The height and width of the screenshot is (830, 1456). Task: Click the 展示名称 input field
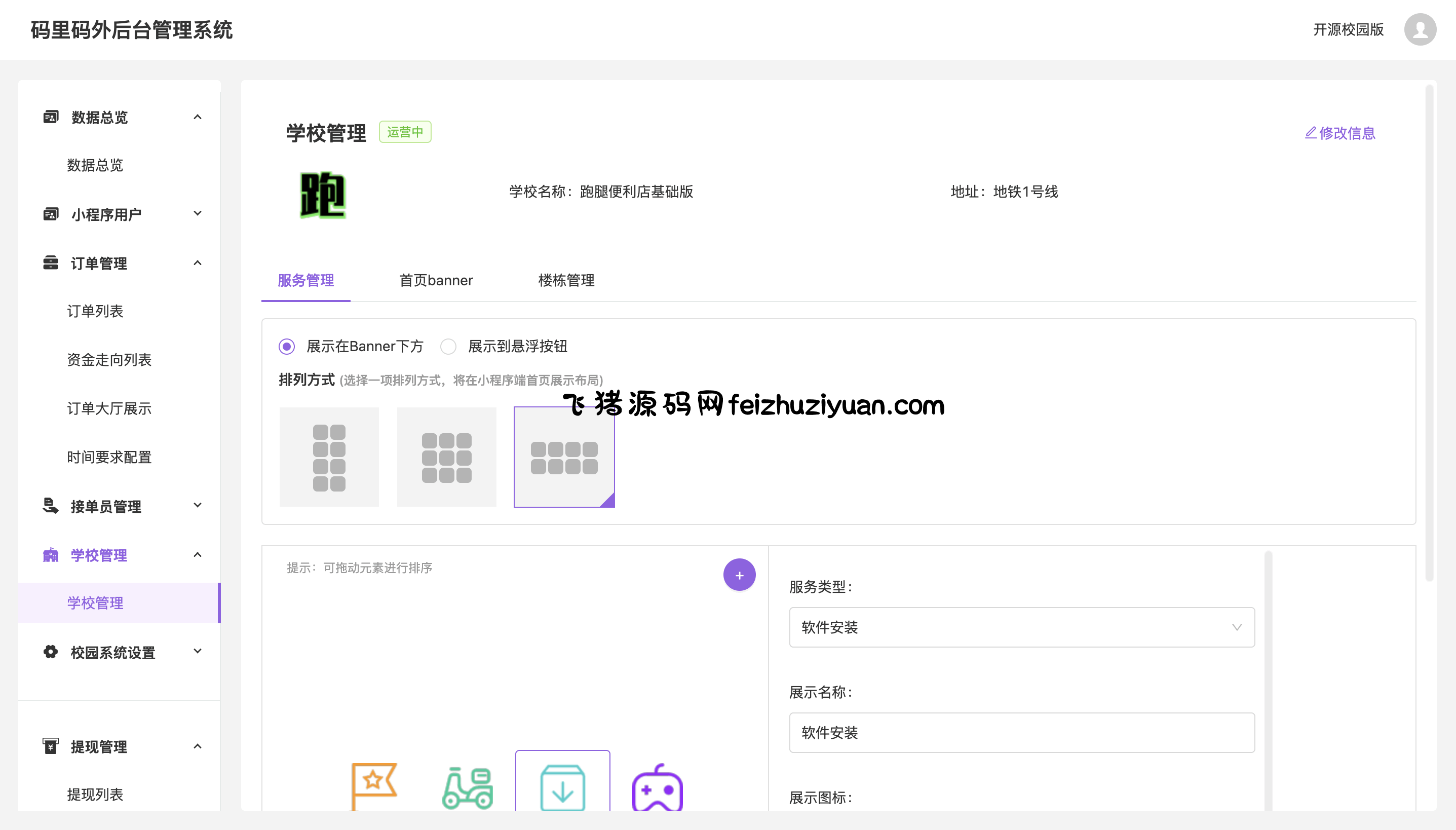pos(1021,733)
